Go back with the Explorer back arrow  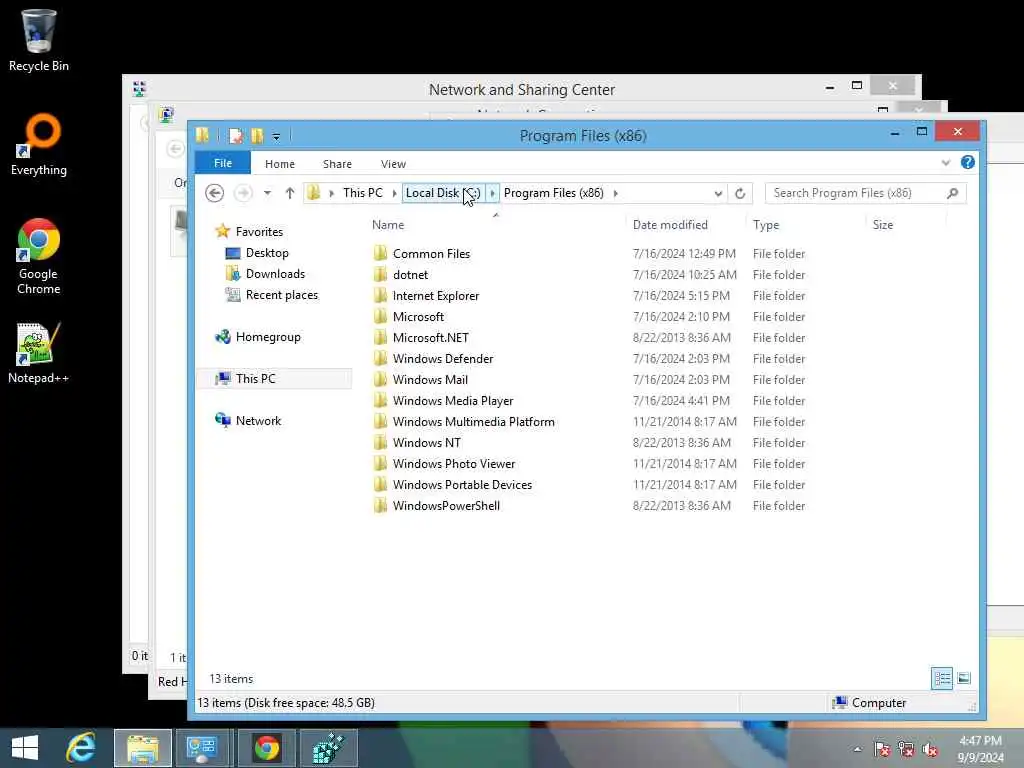214,193
